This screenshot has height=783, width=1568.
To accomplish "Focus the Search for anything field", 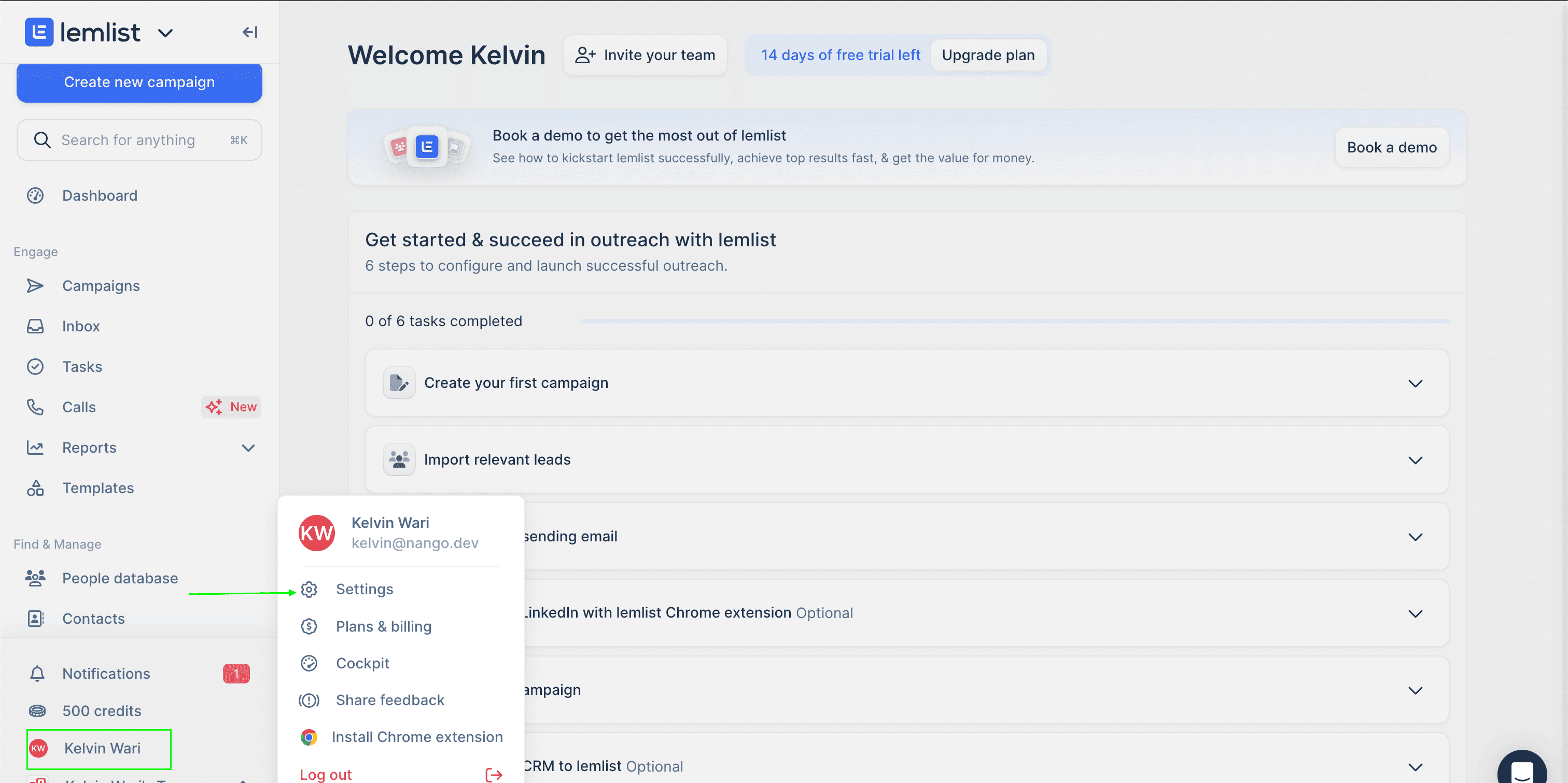I will [140, 140].
